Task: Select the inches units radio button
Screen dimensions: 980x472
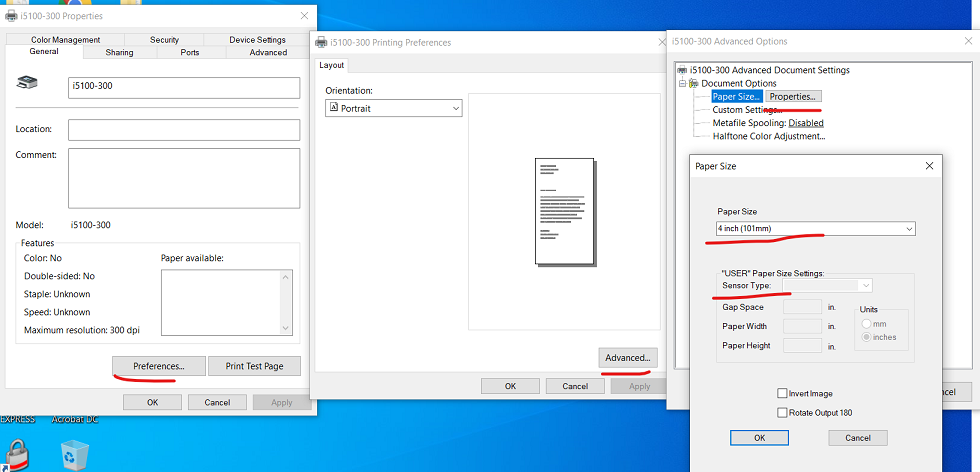Action: [x=866, y=337]
